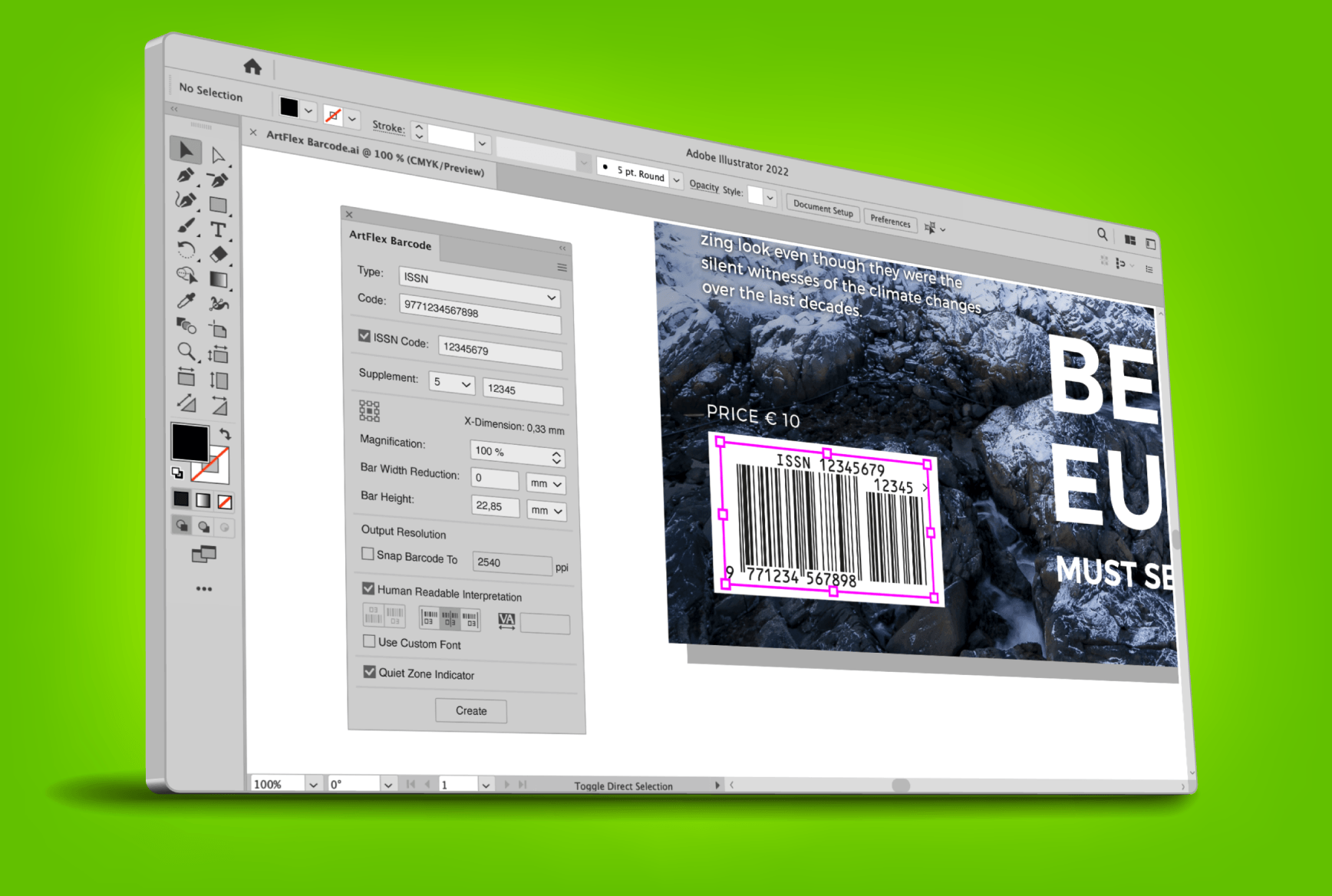Click the underlined Stroke label link

pos(388,127)
